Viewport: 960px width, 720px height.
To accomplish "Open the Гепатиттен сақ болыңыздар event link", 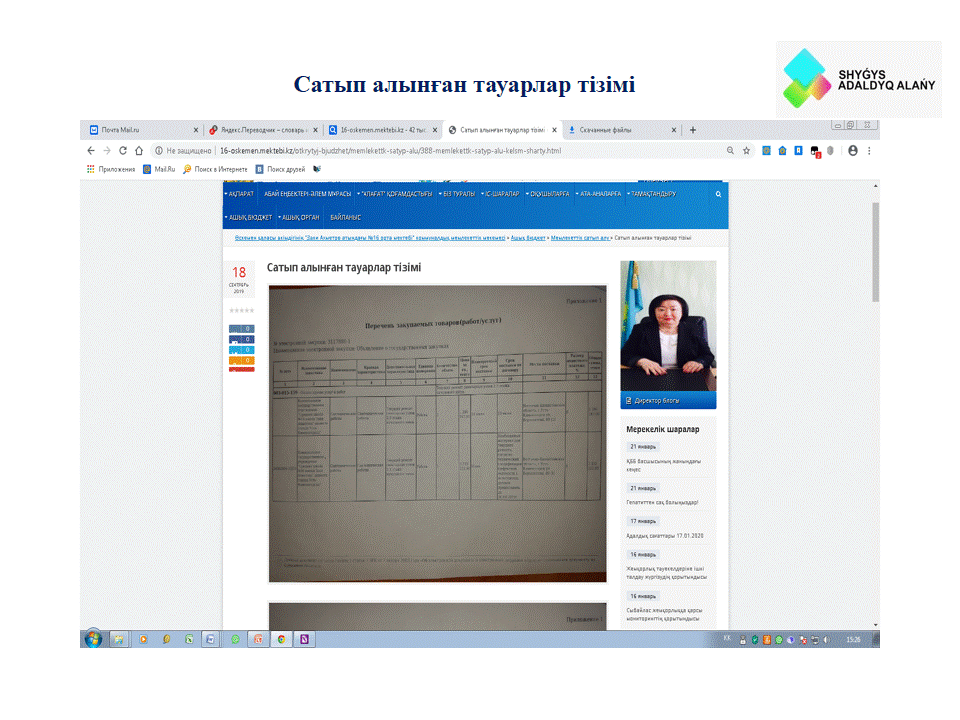I will point(662,503).
